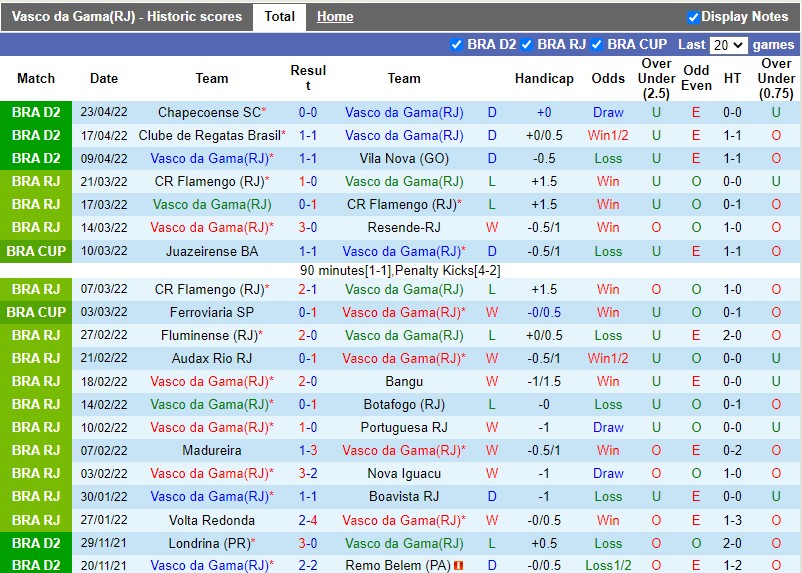Open Resende-RJ team name

[x=404, y=228]
